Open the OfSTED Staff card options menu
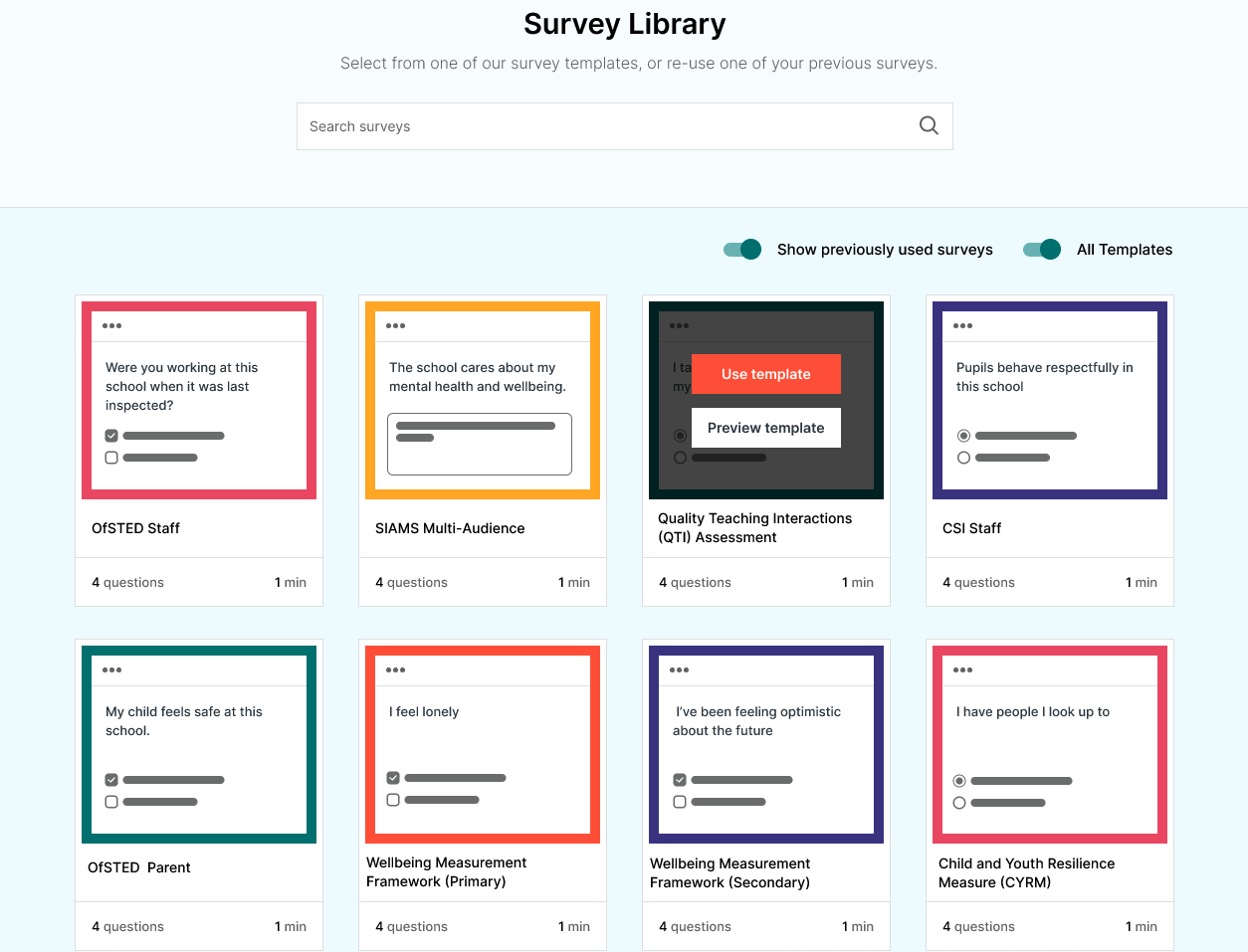 point(110,325)
